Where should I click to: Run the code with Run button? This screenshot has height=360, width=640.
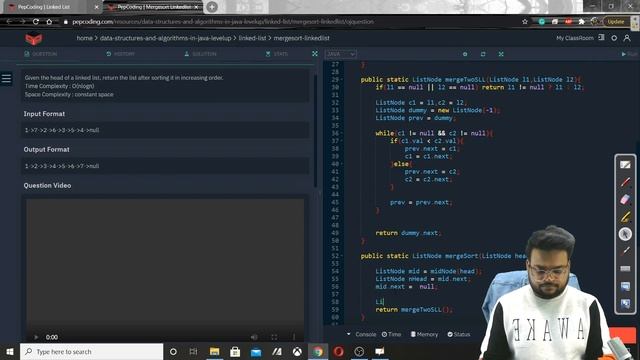[x=629, y=54]
